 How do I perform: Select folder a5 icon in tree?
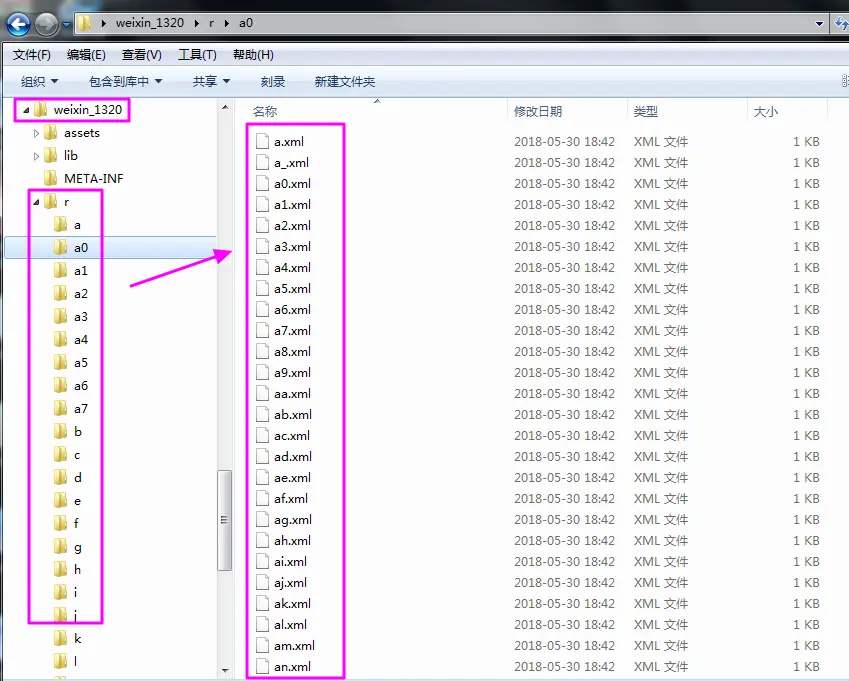pyautogui.click(x=61, y=362)
